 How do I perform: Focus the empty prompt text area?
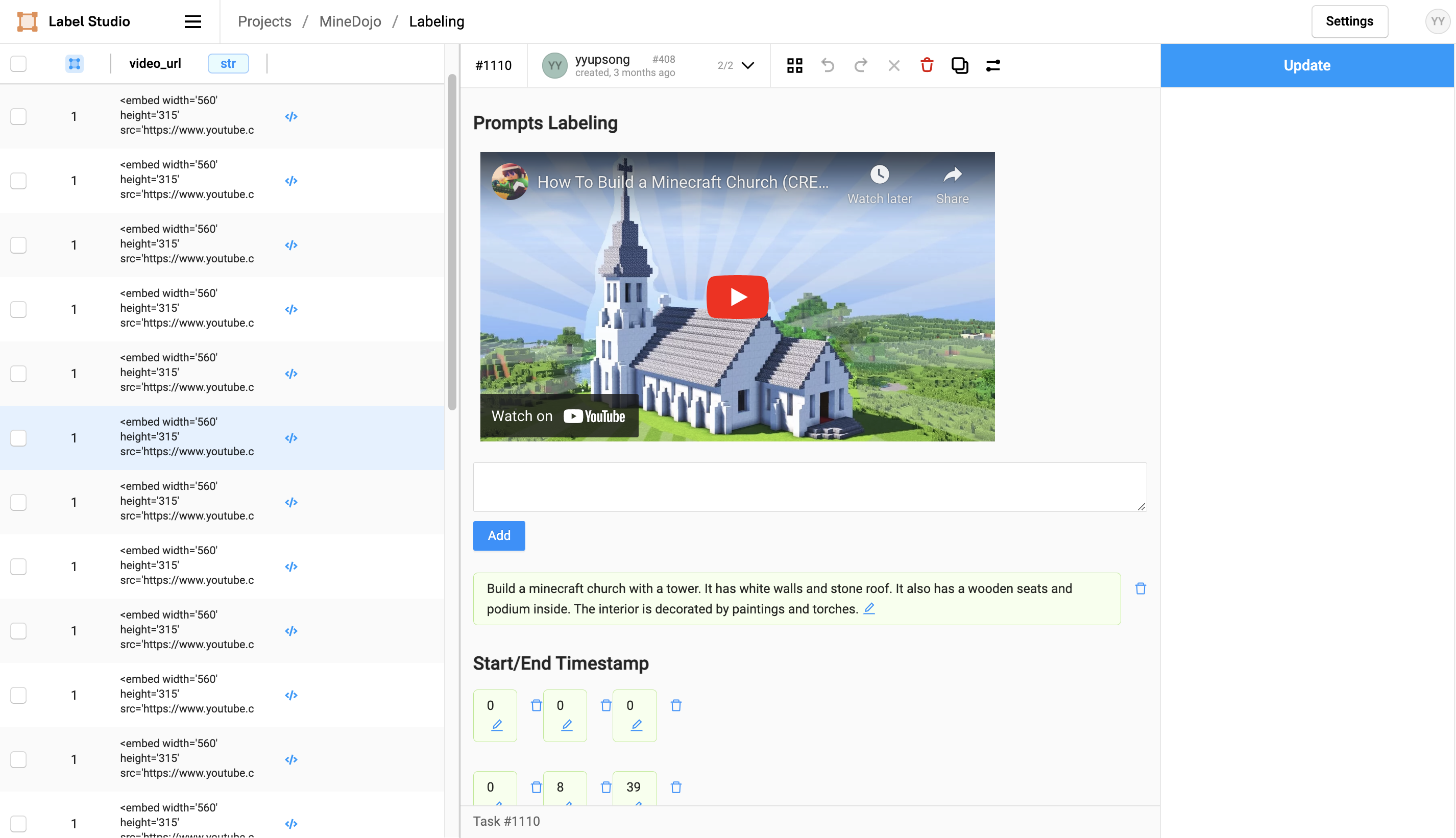pyautogui.click(x=810, y=486)
